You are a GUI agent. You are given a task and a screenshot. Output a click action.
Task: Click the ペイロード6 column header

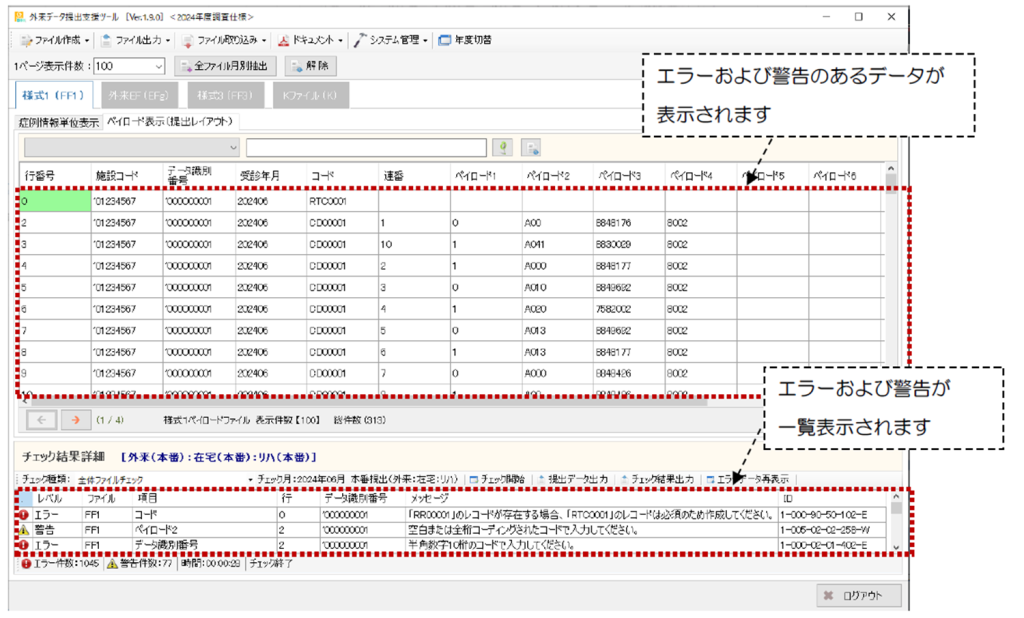coord(846,176)
